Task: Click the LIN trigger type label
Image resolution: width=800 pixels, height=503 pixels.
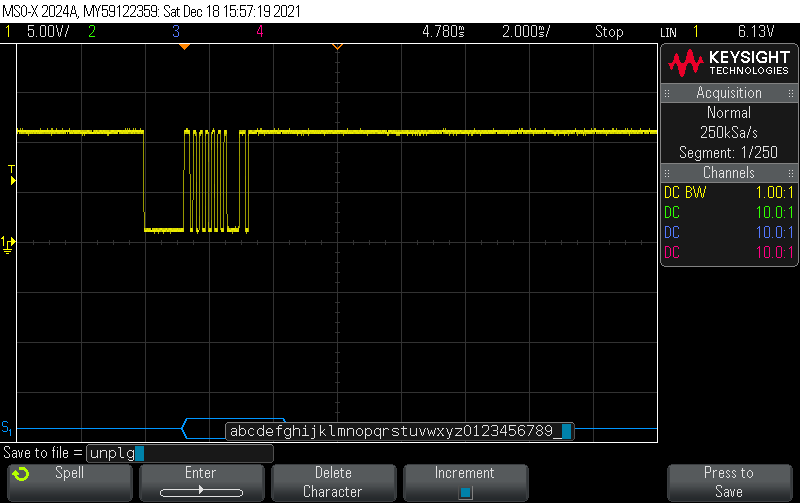Action: [x=668, y=33]
